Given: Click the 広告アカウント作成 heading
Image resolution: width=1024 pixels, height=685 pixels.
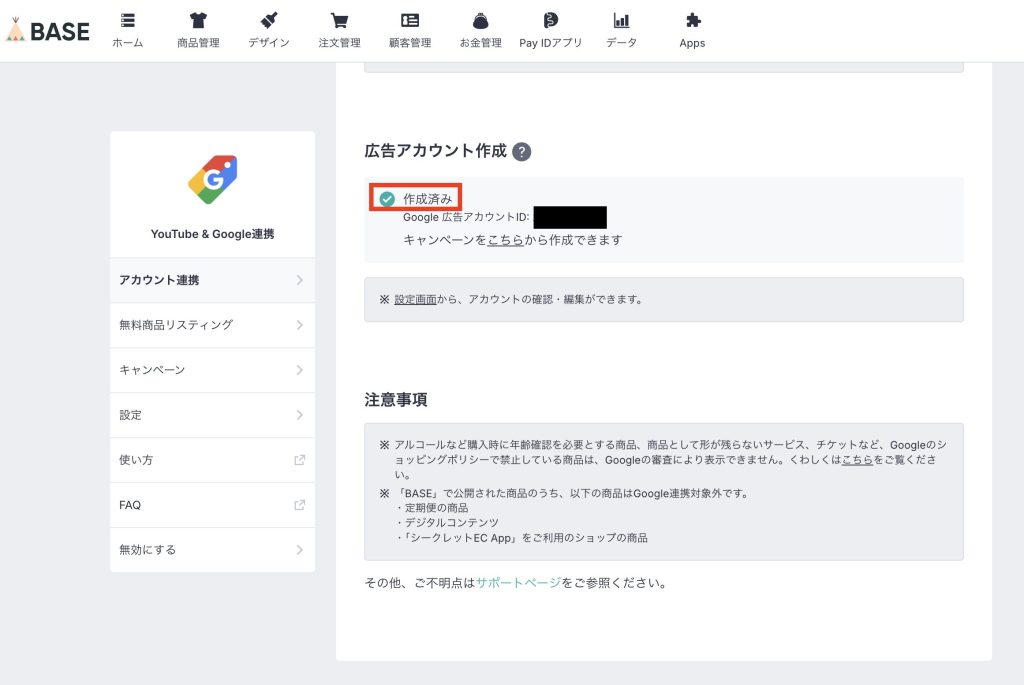Looking at the screenshot, I should click(436, 151).
